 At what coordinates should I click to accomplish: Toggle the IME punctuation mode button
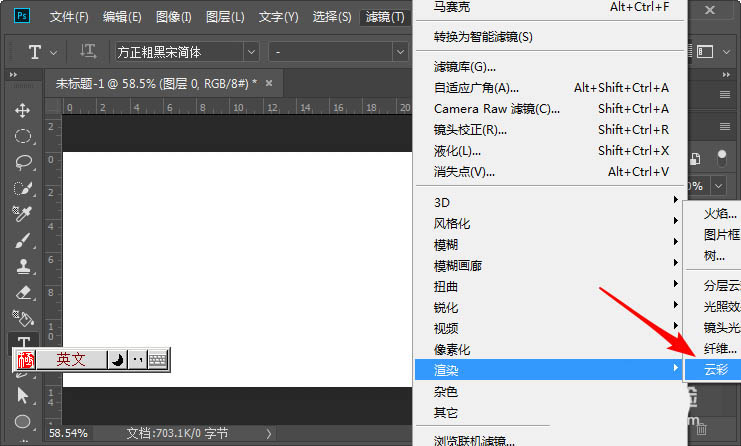(x=137, y=360)
